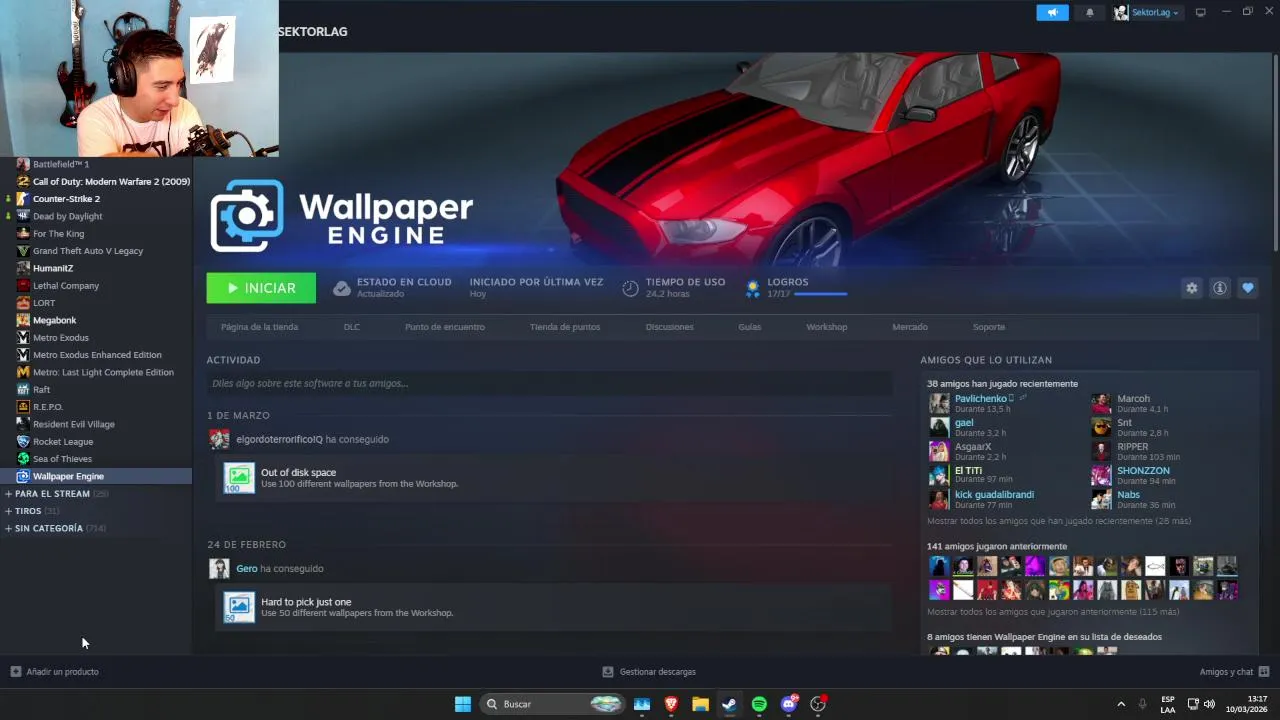Click Añadir un producto
The image size is (1280, 720).
pyautogui.click(x=55, y=672)
